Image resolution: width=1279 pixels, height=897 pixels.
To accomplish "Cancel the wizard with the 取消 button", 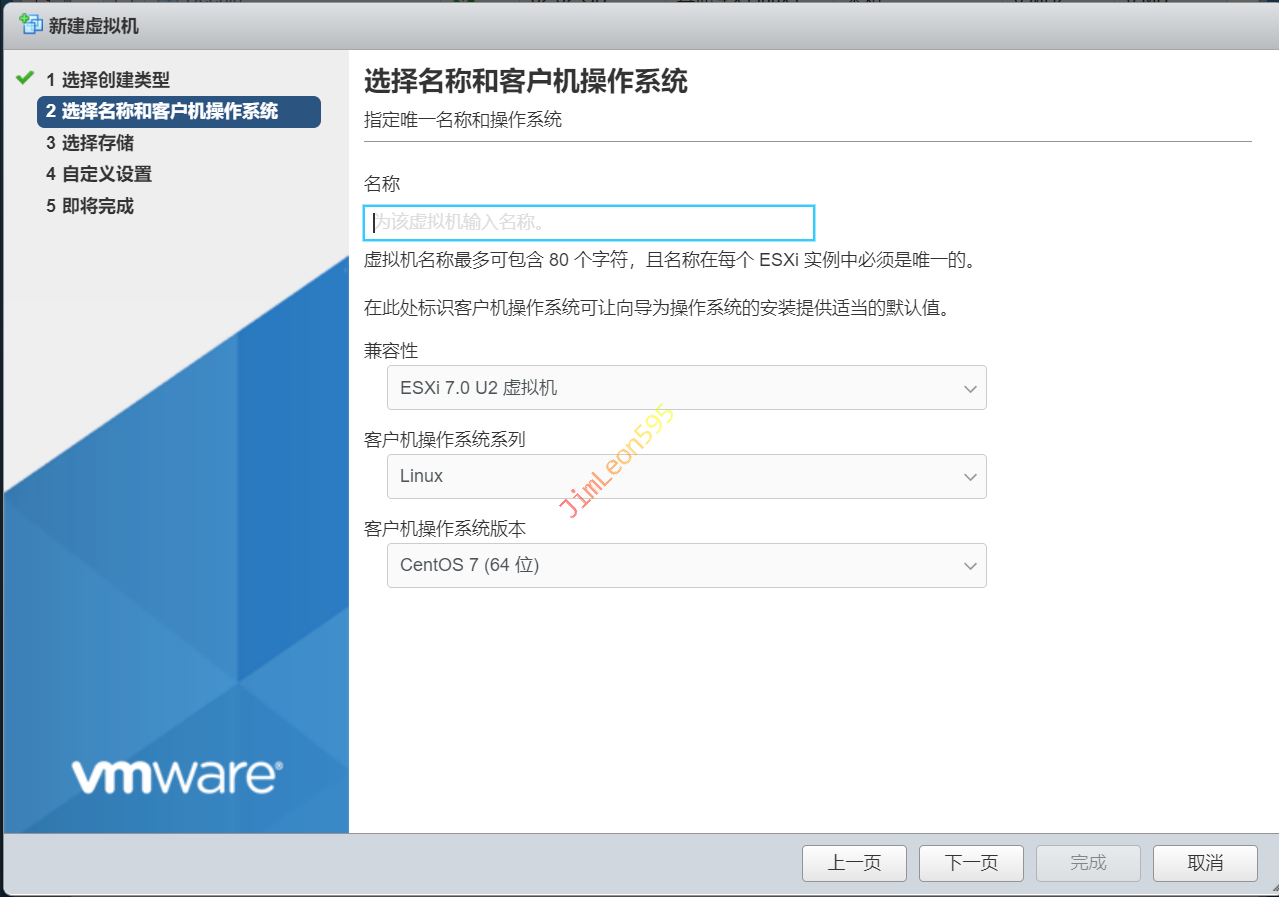I will [1205, 863].
